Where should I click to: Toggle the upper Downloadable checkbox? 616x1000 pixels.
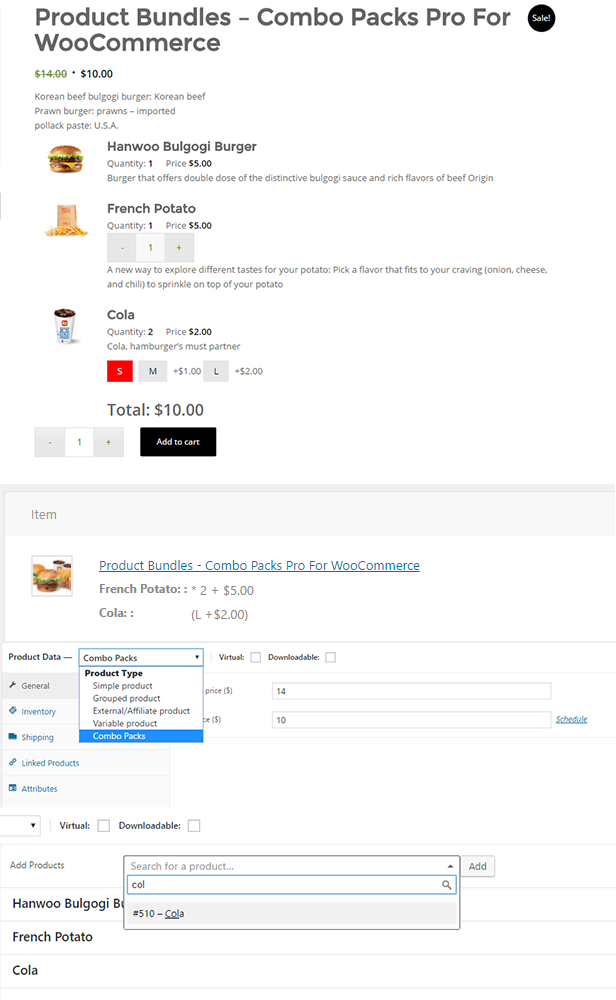click(330, 658)
